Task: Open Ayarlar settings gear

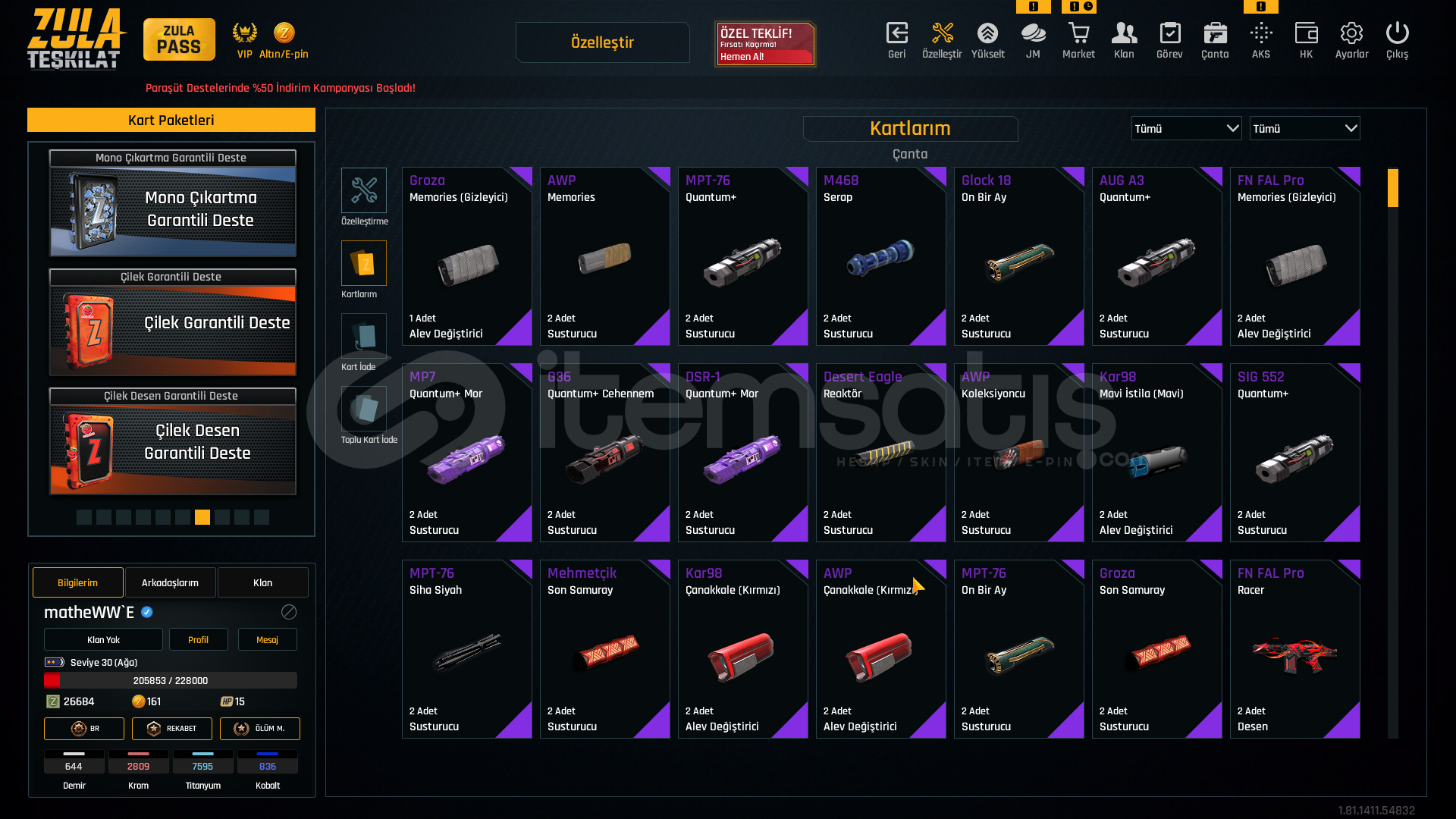Action: pyautogui.click(x=1351, y=33)
